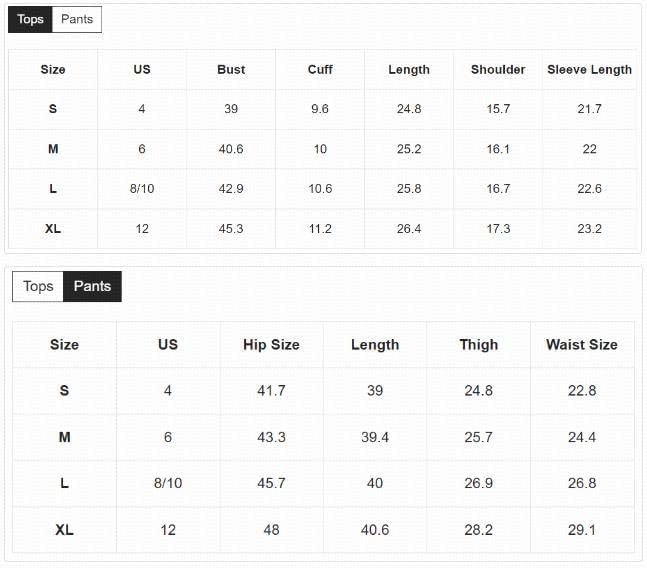The image size is (647, 568).
Task: Click thigh value 26.9
Action: (479, 483)
